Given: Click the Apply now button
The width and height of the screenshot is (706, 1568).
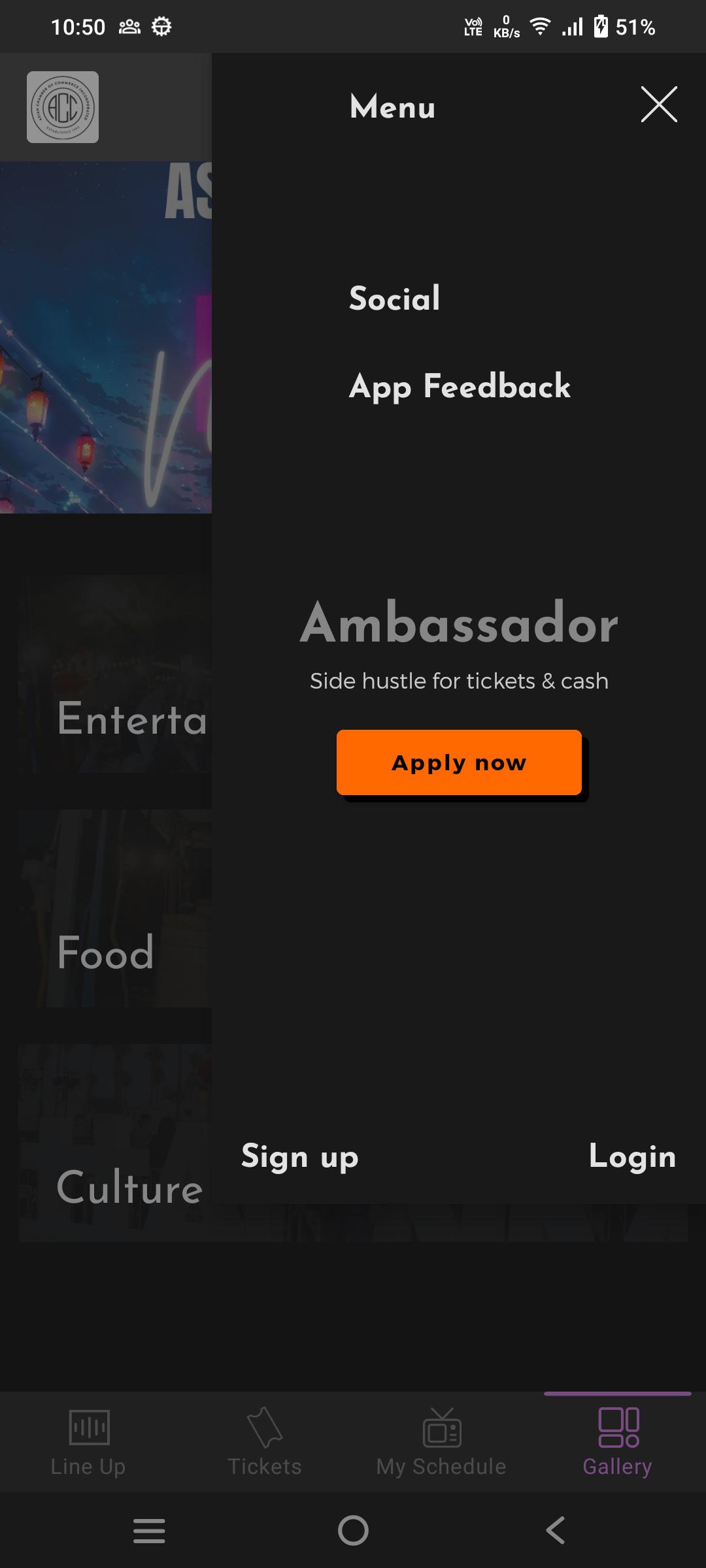Looking at the screenshot, I should click(459, 762).
